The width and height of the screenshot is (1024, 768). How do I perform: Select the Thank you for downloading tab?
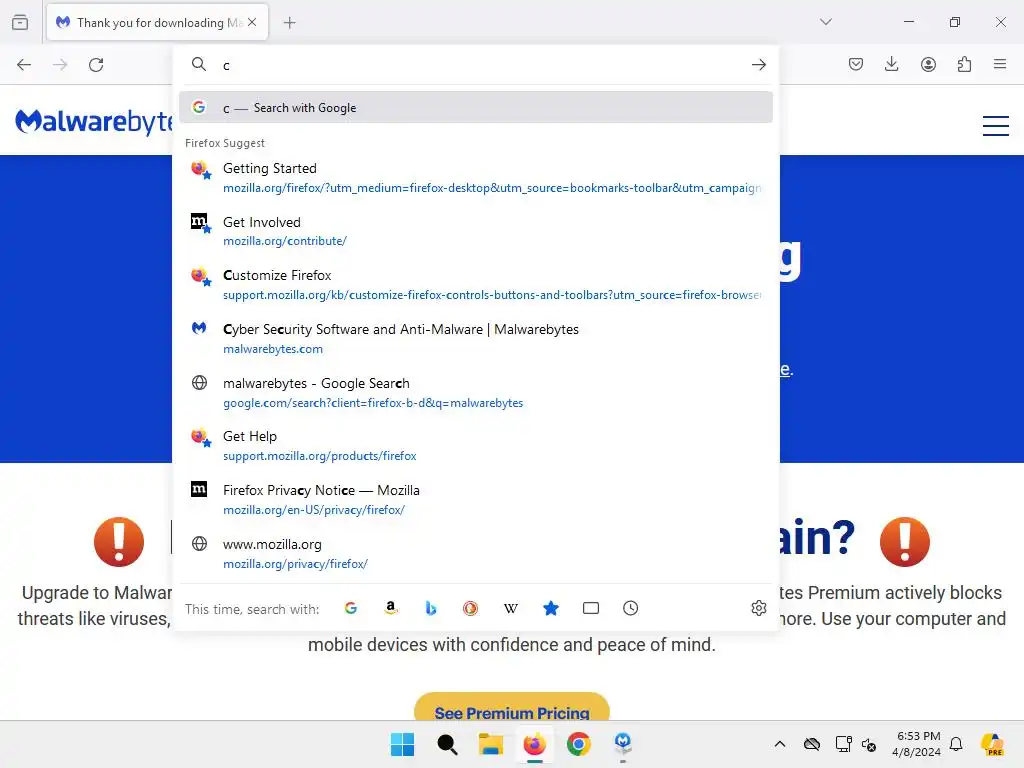[x=157, y=22]
